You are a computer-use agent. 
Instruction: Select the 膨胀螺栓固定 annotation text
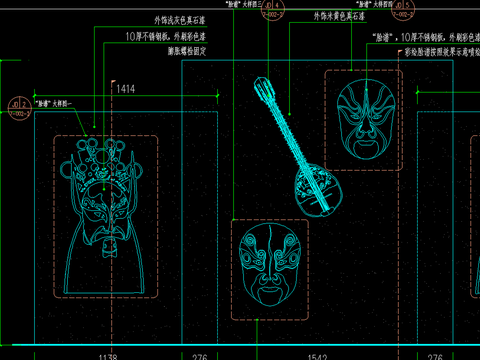187,51
